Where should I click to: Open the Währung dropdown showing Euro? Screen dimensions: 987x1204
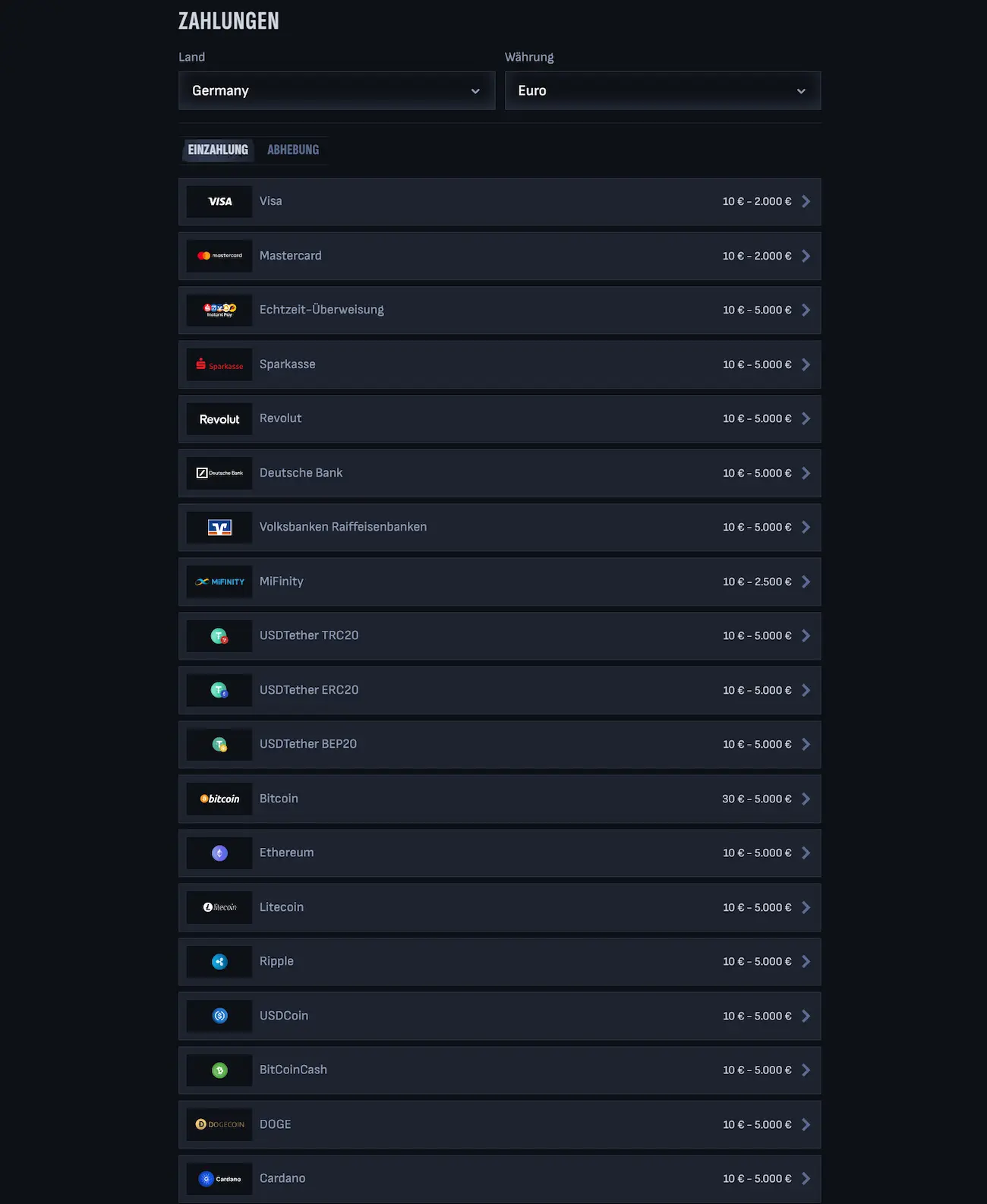[x=663, y=90]
